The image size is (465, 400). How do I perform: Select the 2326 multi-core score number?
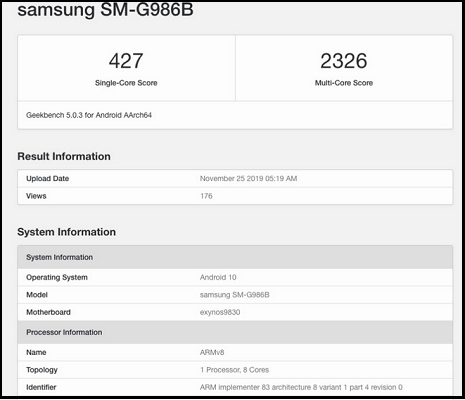pos(344,61)
